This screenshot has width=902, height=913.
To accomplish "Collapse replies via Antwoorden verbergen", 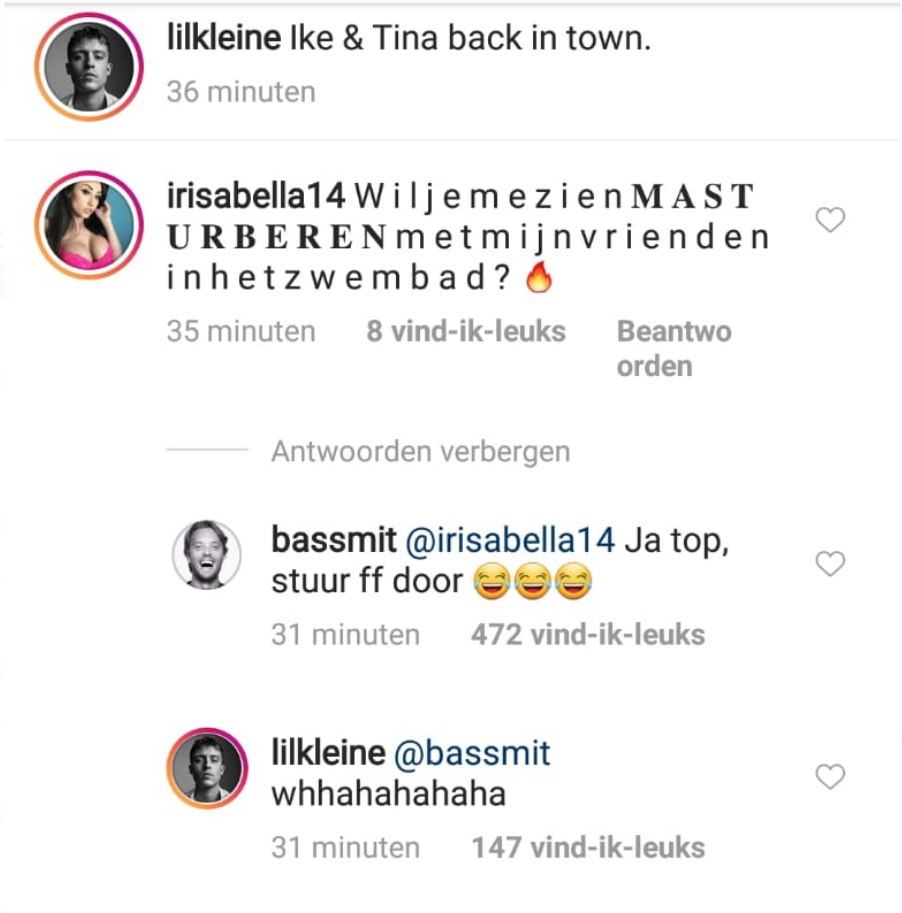I will (x=420, y=451).
